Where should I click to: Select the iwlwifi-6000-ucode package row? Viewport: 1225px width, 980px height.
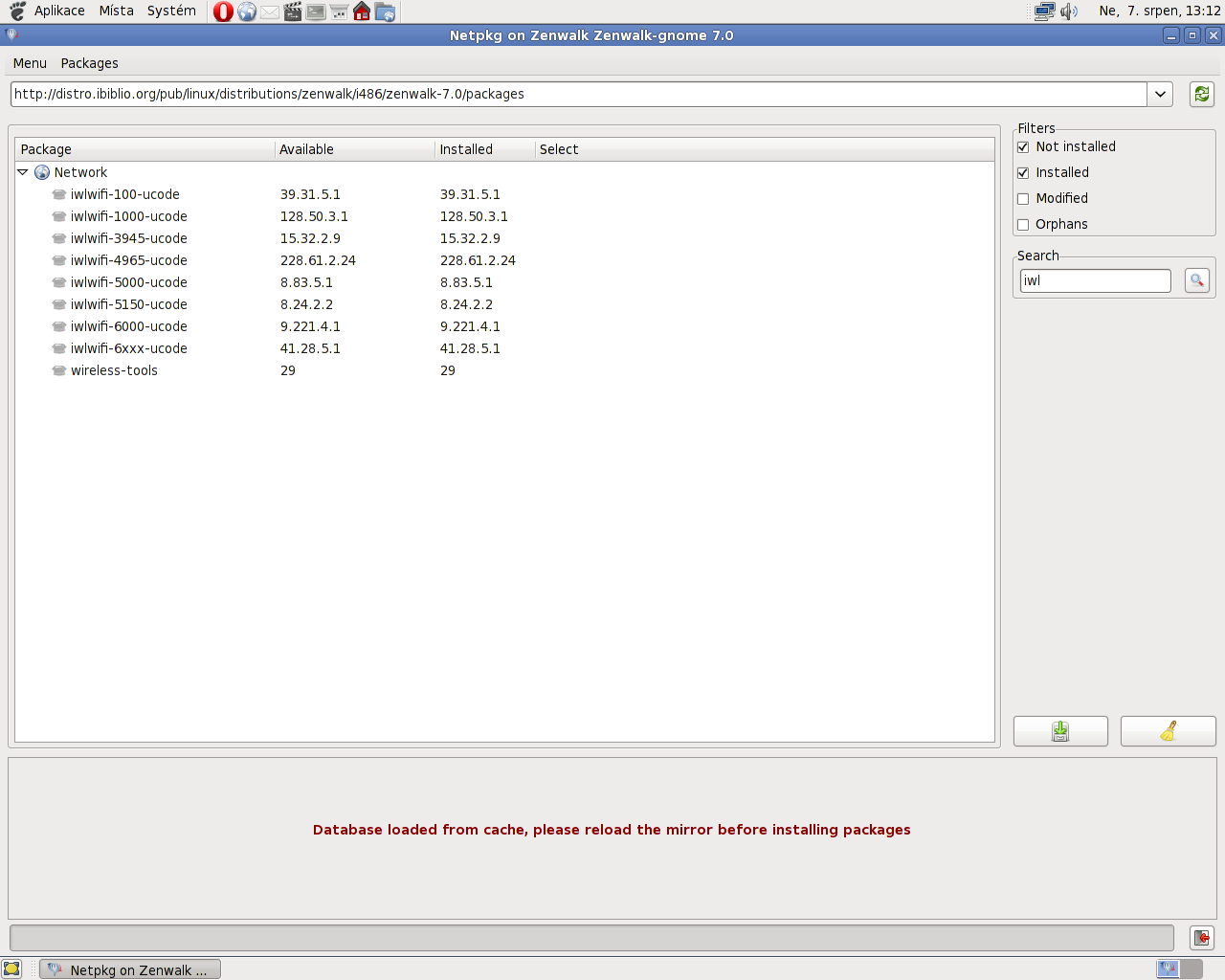pos(504,326)
